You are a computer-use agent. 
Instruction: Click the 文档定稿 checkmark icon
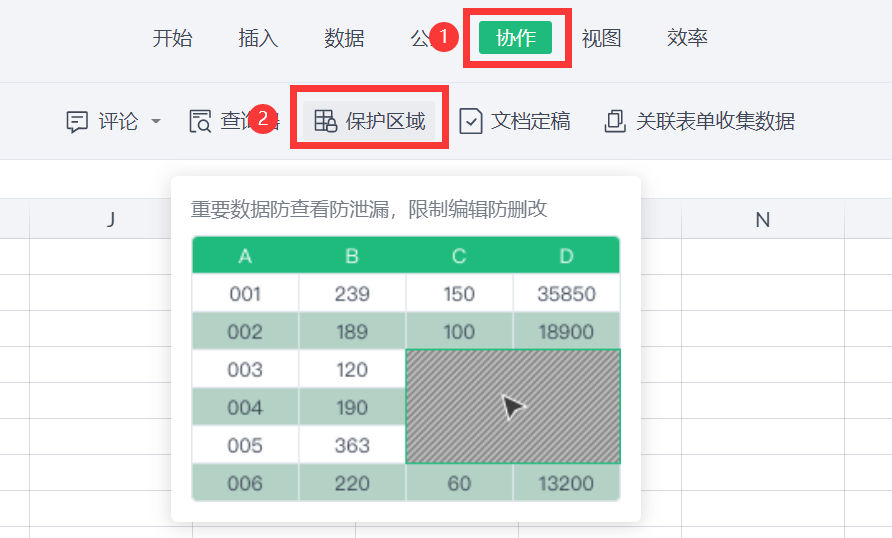pyautogui.click(x=470, y=121)
